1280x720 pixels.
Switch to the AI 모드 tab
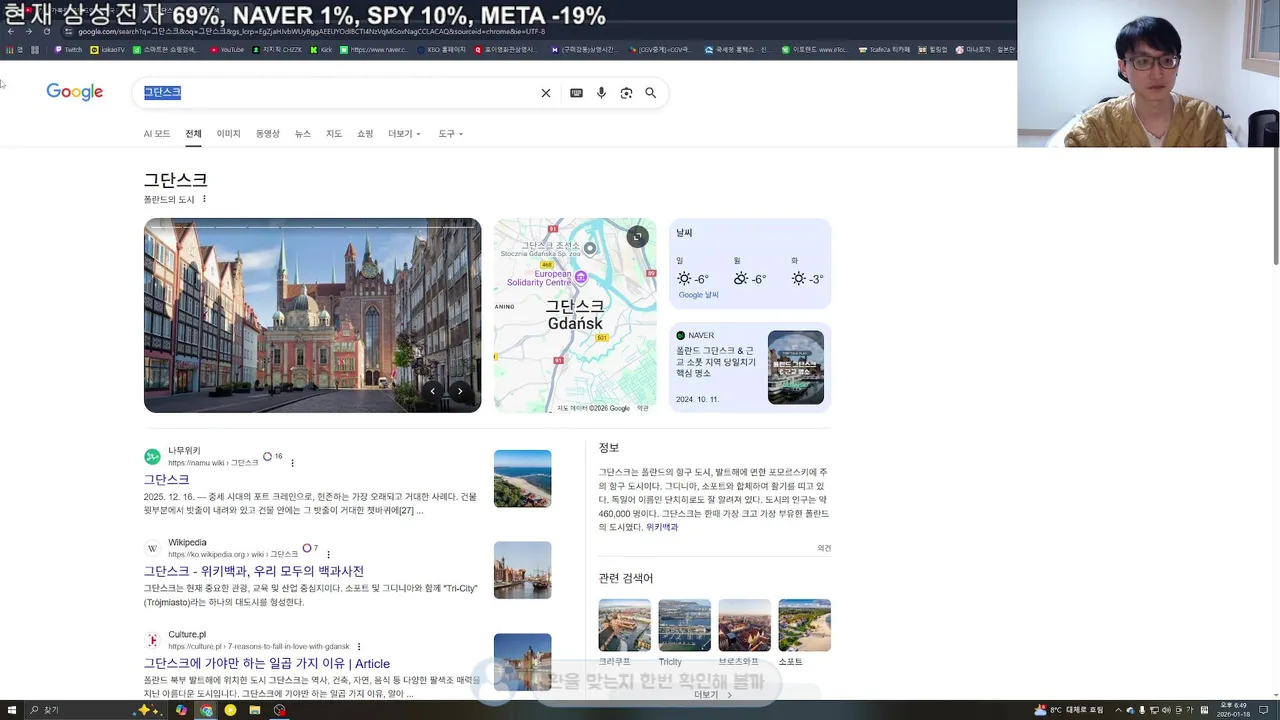tap(157, 134)
